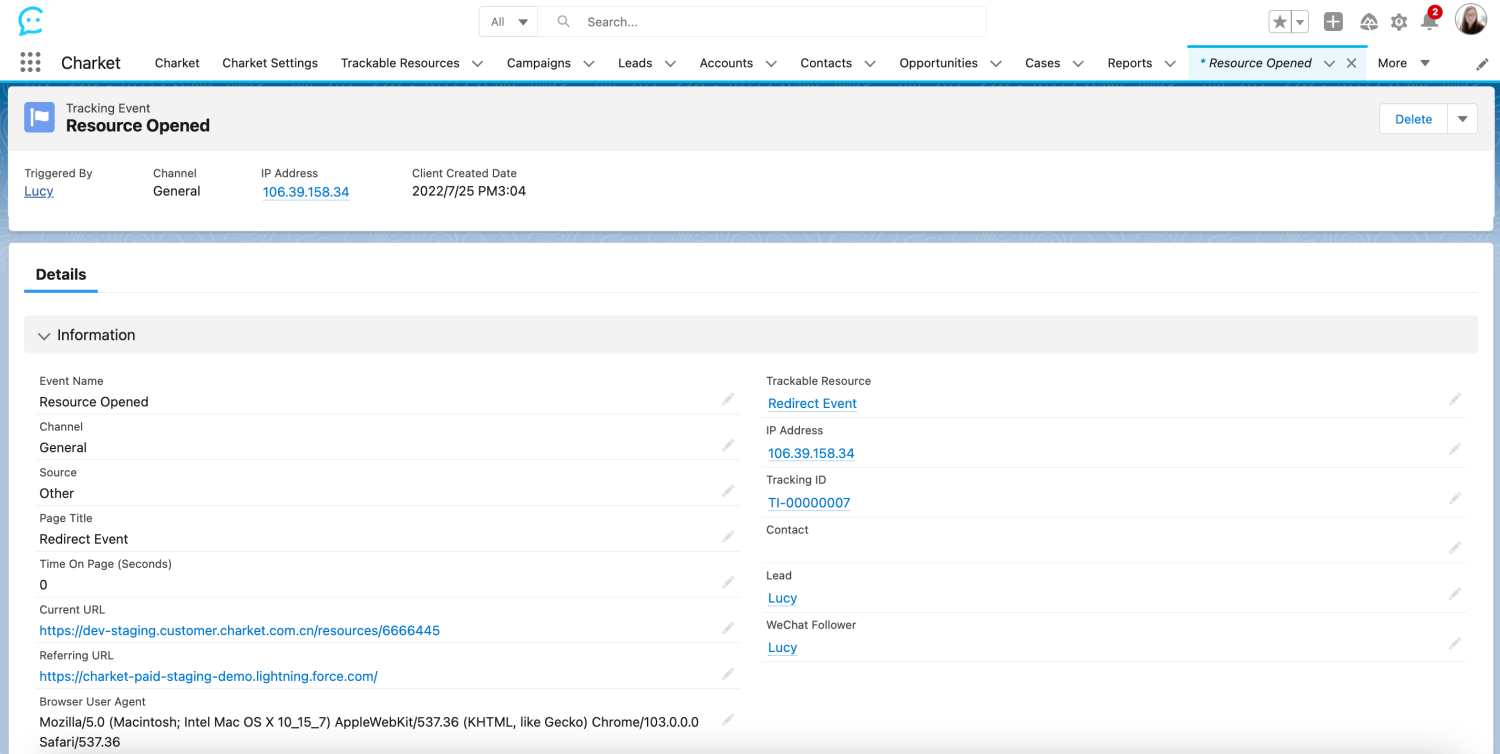Open the Triggered By Lucy link

[39, 191]
